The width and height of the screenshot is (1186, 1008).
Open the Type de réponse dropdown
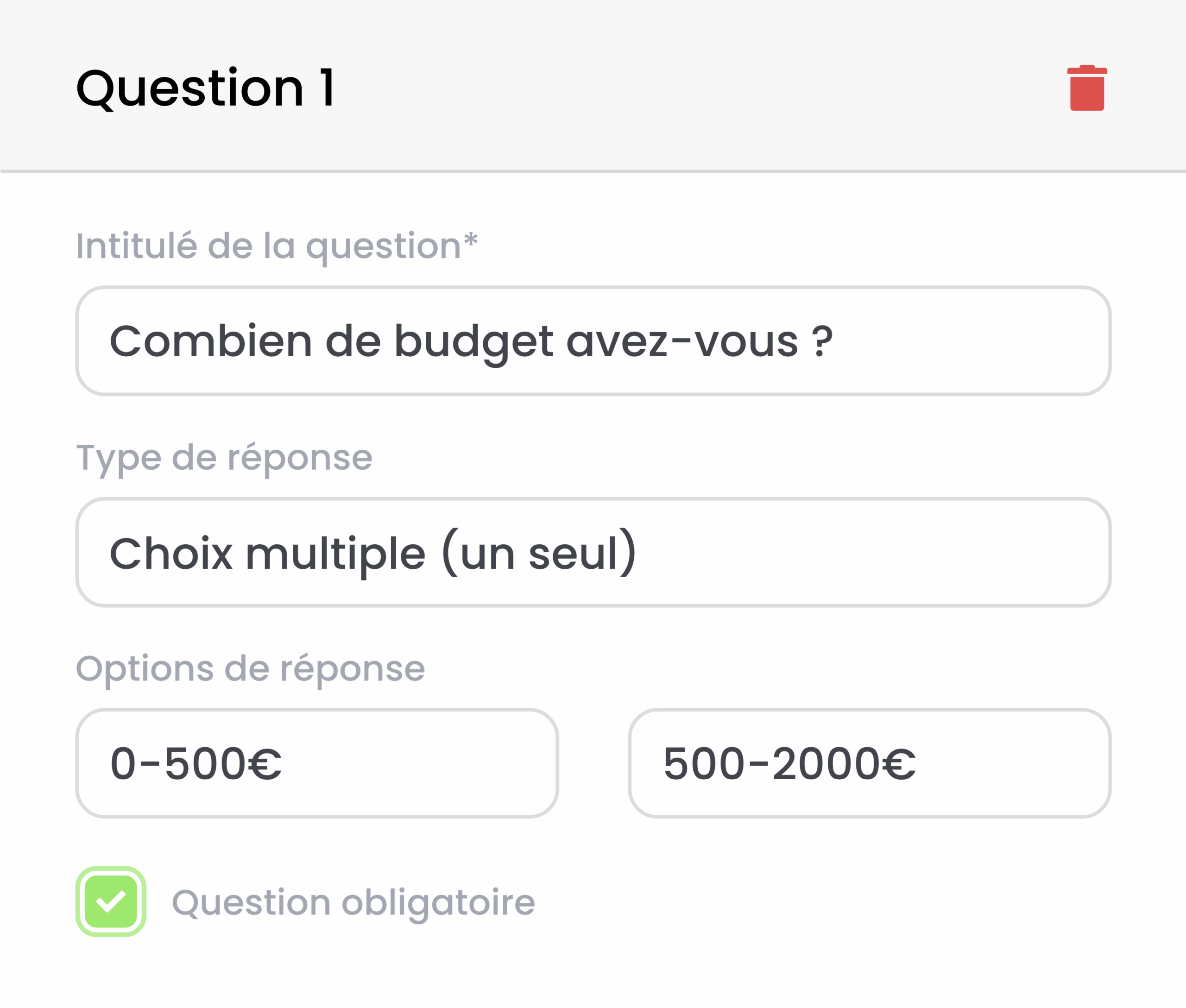(593, 552)
